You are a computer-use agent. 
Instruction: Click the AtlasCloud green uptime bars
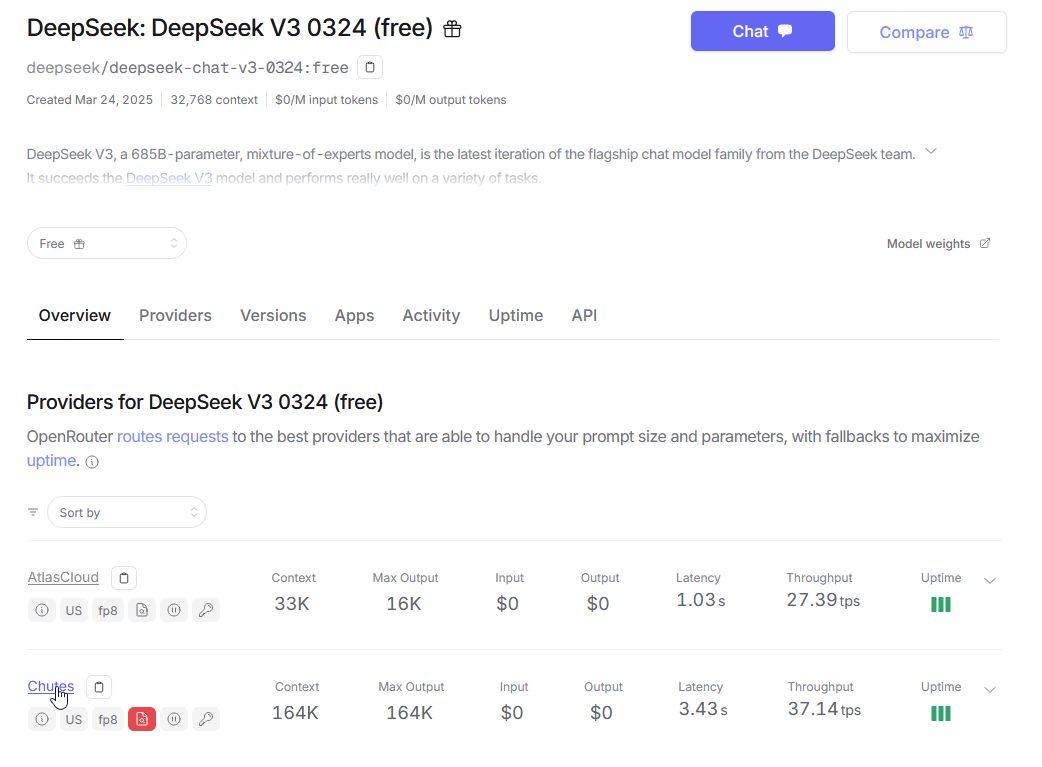point(940,604)
